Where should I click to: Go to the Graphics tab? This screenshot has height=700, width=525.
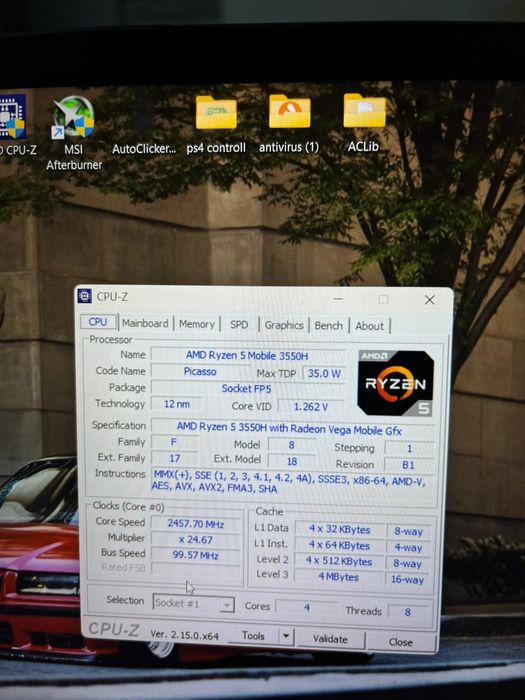284,325
